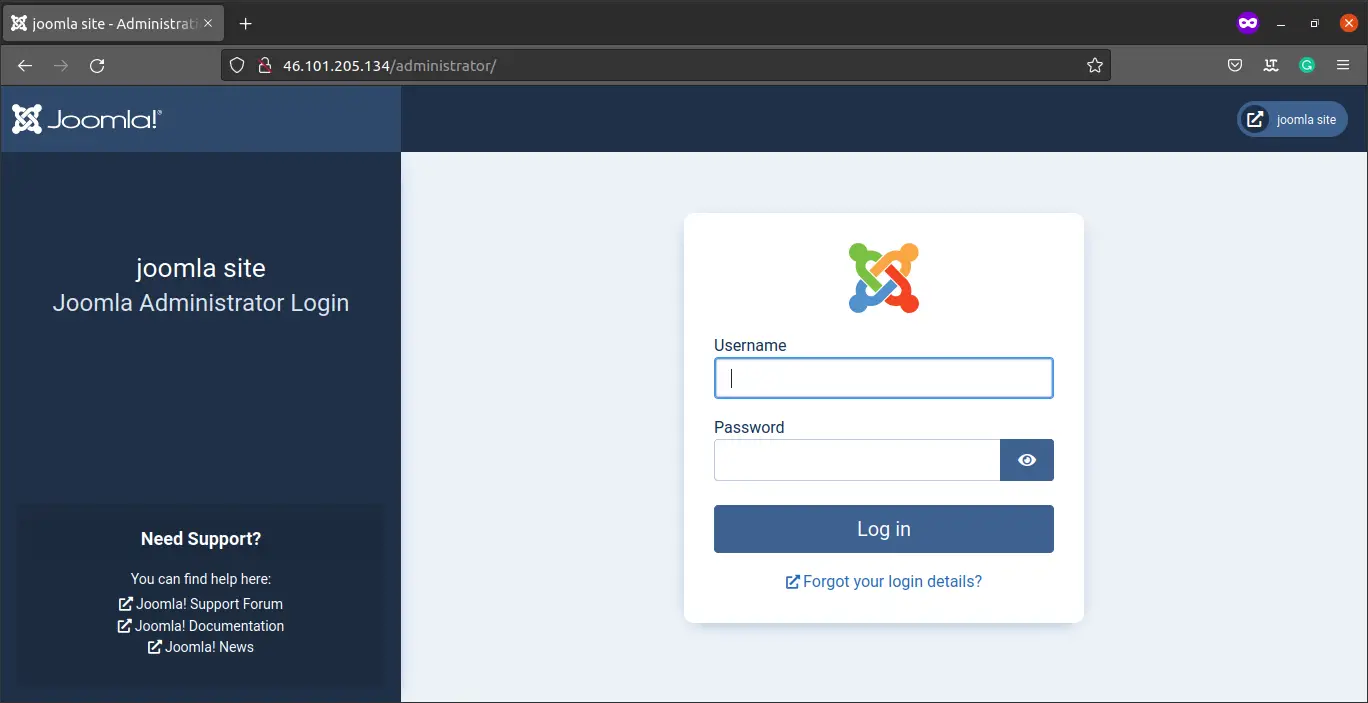
Task: Click the Password label
Action: tap(749, 427)
